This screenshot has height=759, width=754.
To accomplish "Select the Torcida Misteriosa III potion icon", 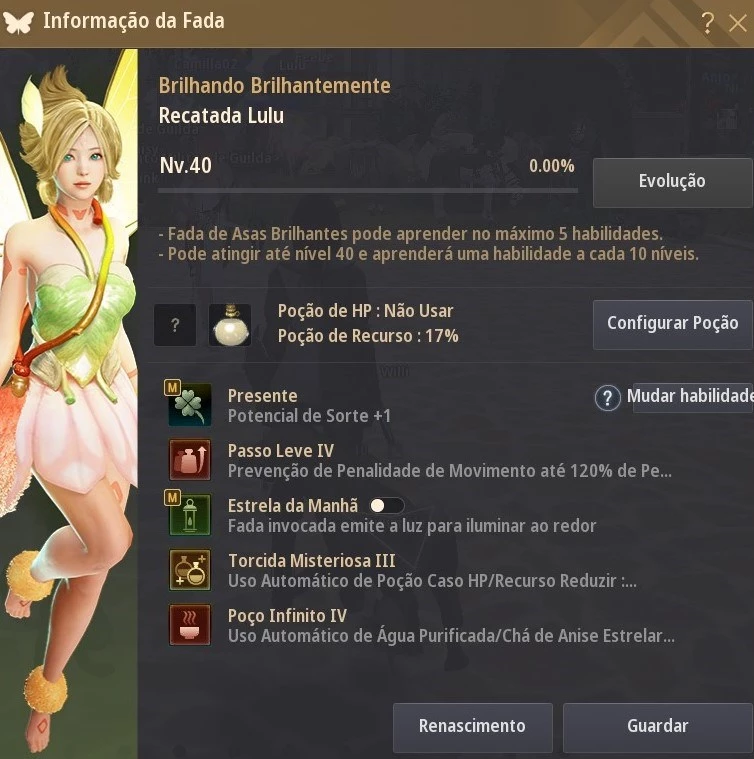I will pyautogui.click(x=190, y=570).
